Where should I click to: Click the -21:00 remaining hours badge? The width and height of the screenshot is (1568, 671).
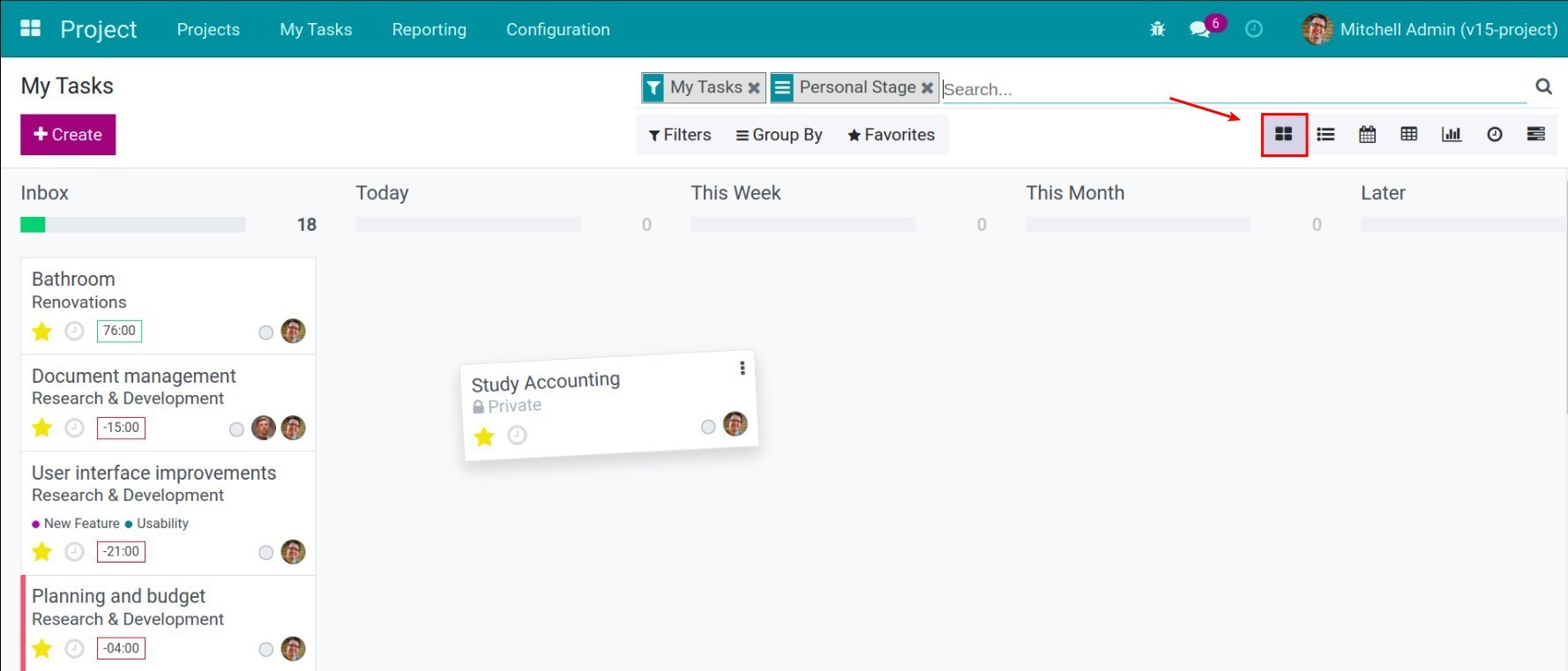[x=121, y=552]
